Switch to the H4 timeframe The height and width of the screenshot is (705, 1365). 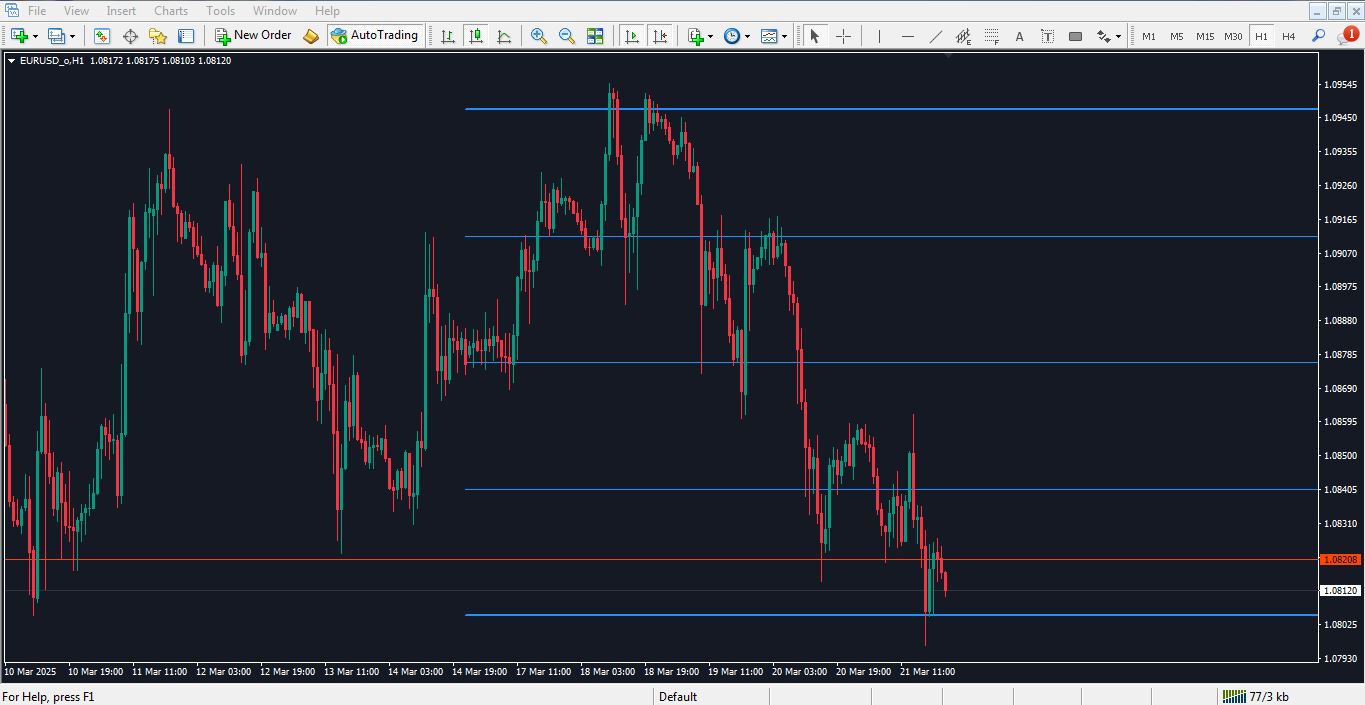1289,36
